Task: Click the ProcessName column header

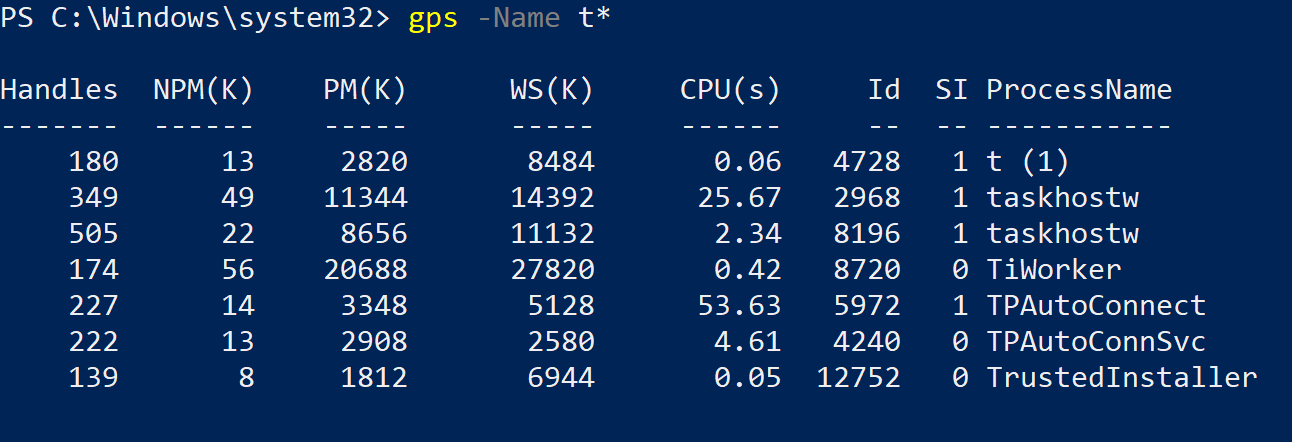Action: pos(1079,90)
